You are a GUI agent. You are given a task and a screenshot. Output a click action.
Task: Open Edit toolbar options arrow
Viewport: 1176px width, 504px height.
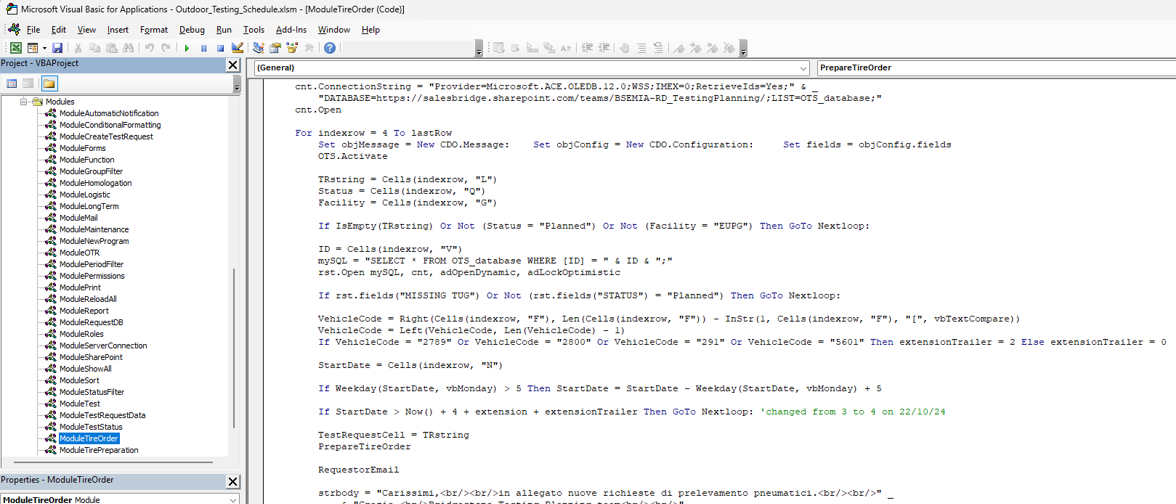pyautogui.click(x=743, y=49)
